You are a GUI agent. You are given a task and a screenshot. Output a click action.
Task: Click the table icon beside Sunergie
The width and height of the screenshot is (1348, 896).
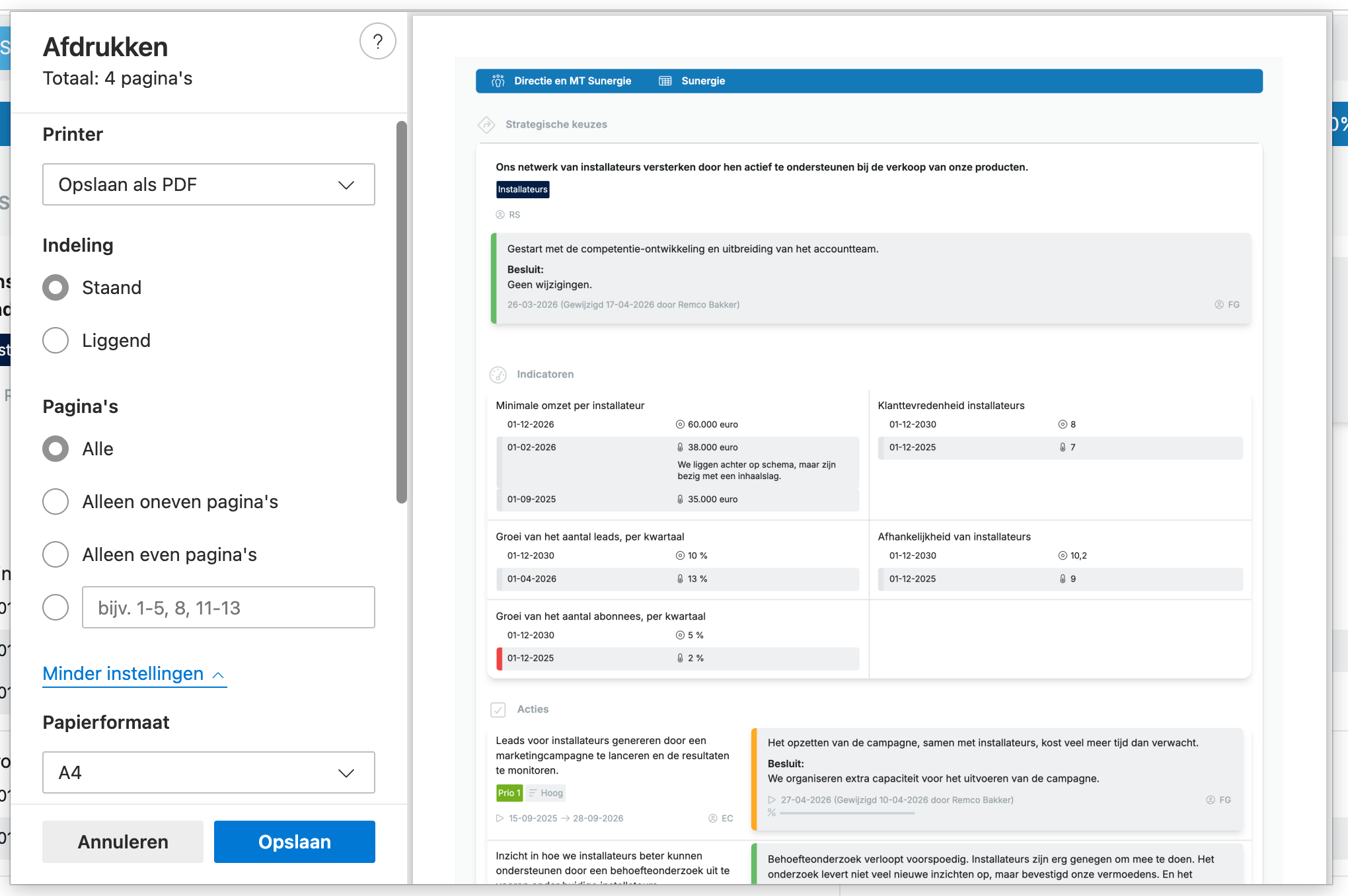click(x=665, y=81)
